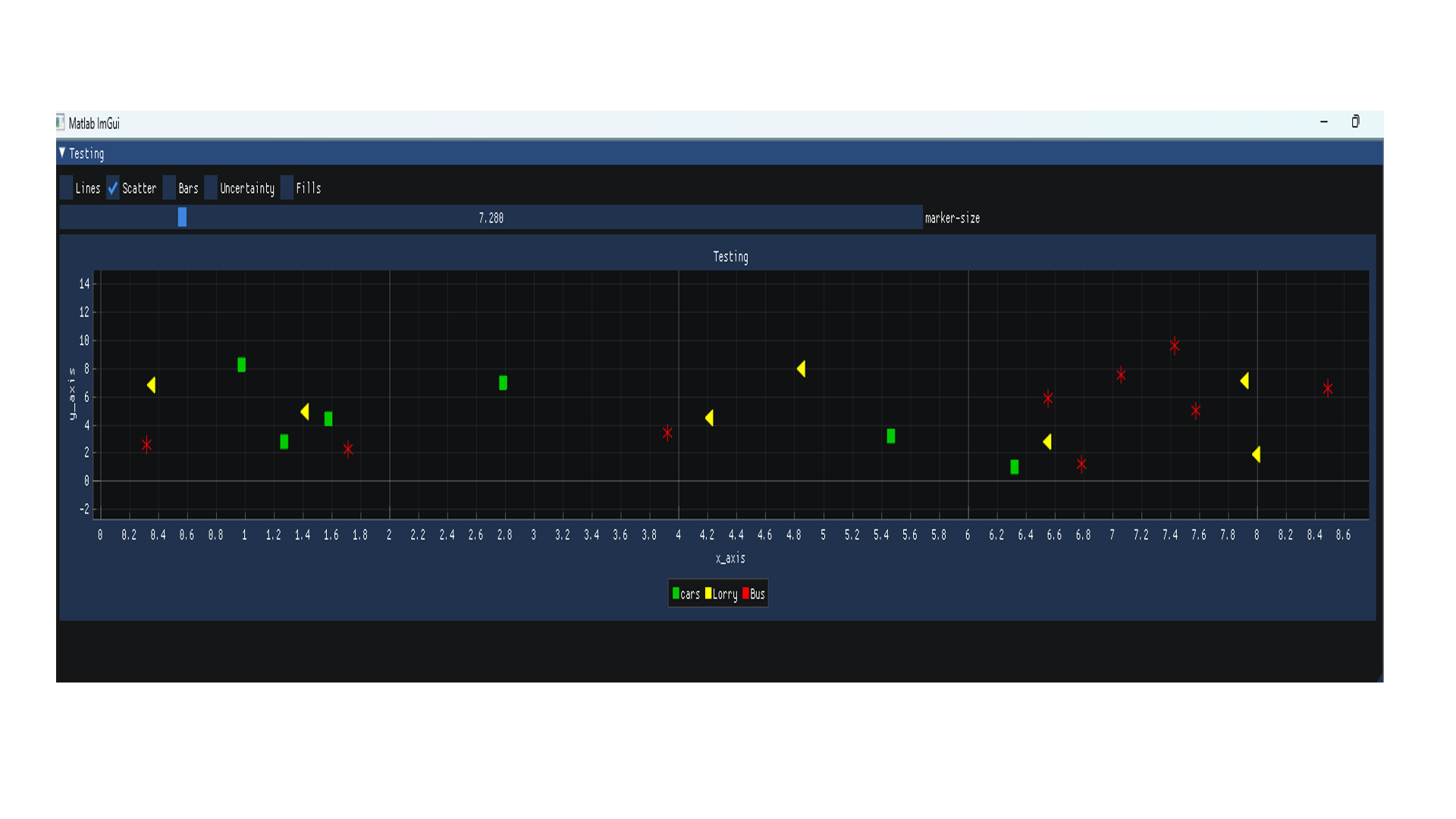Click the green cars swatch in the legend
The height and width of the screenshot is (819, 1456).
(x=674, y=594)
